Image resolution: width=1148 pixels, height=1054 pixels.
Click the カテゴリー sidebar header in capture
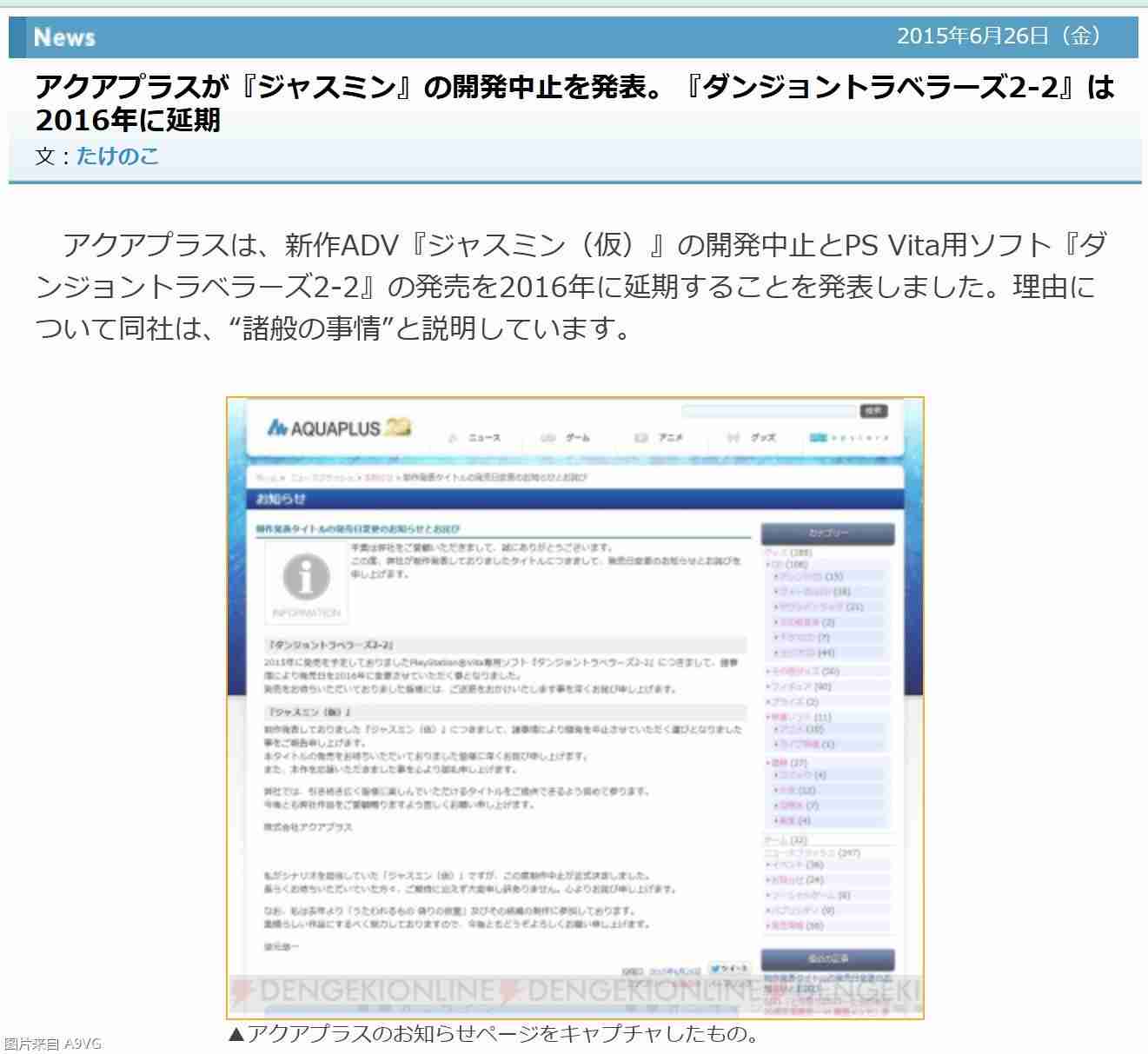[827, 534]
